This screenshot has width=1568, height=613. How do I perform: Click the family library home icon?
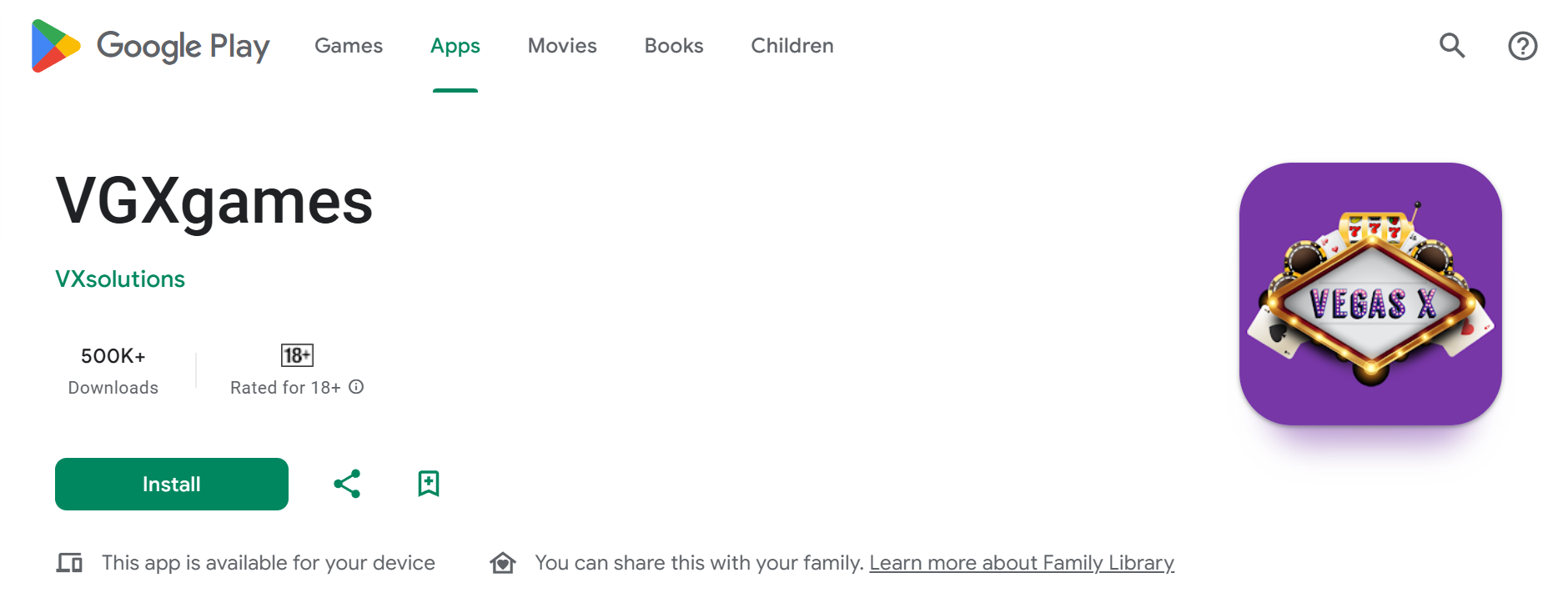503,563
